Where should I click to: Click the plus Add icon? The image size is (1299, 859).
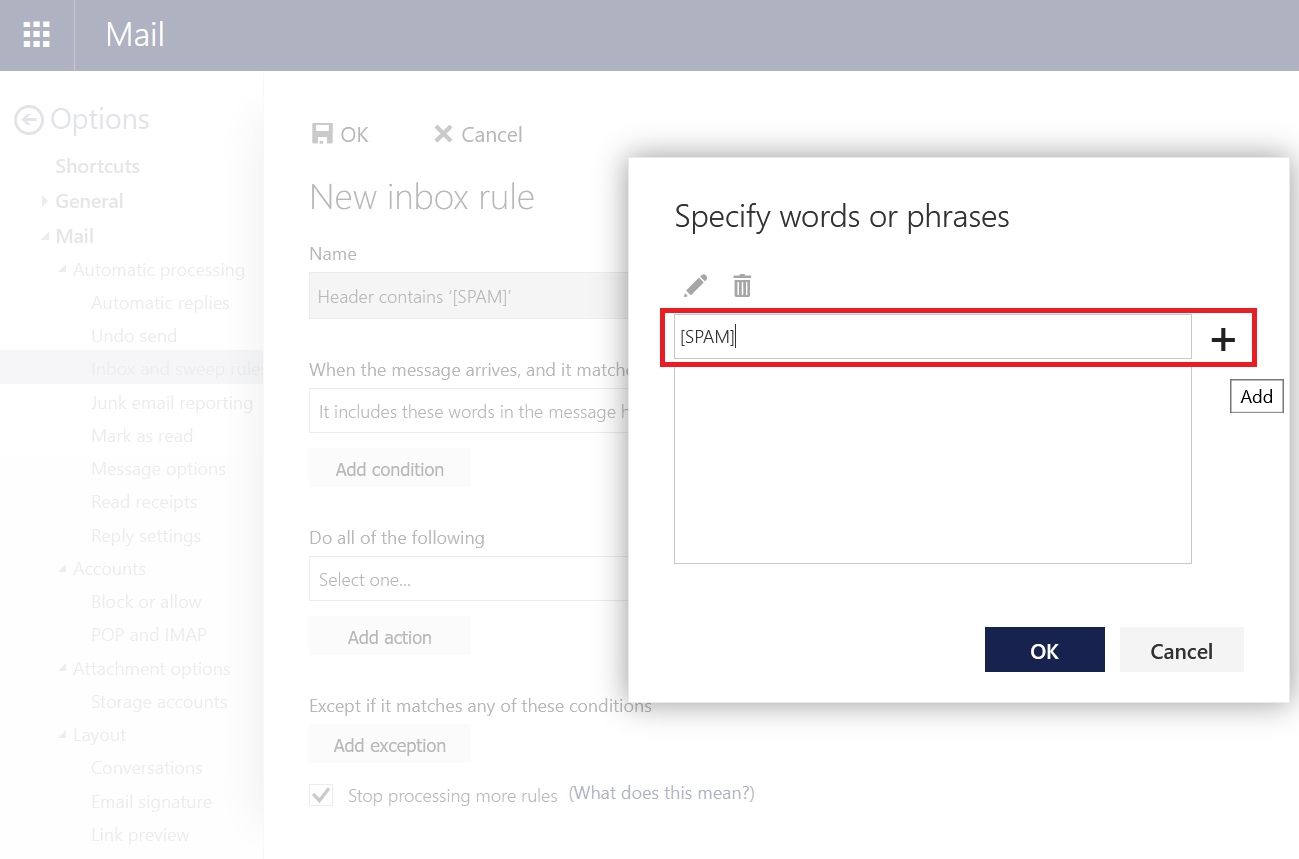coord(1223,340)
